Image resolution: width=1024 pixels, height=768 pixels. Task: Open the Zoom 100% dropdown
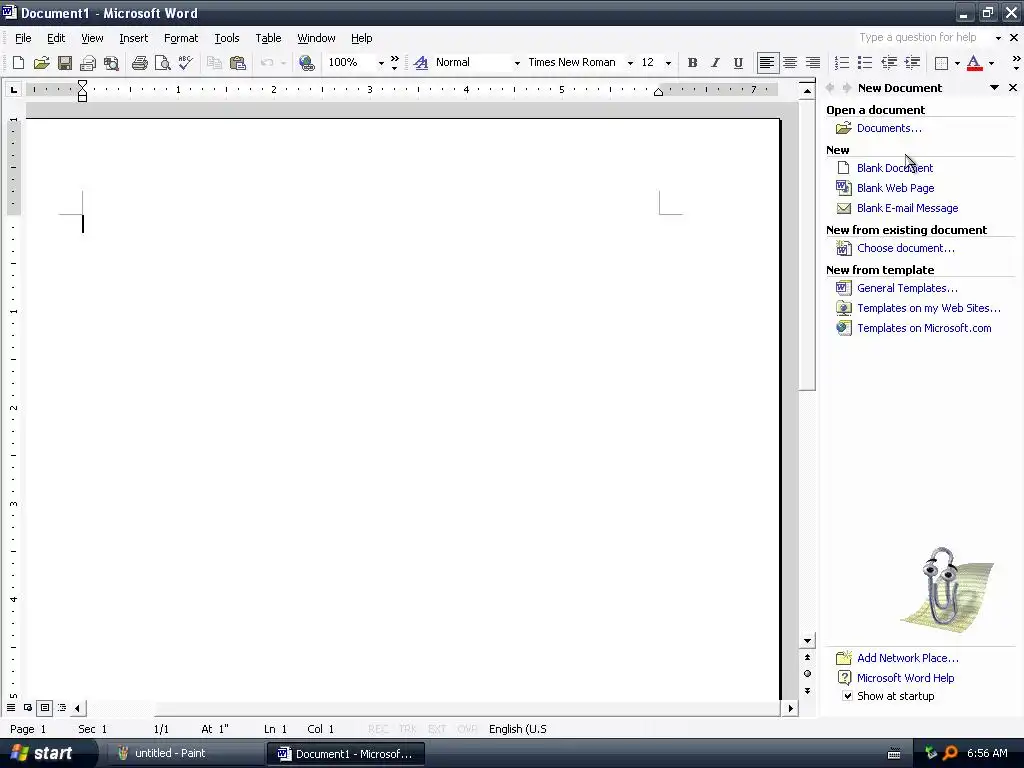tap(381, 63)
